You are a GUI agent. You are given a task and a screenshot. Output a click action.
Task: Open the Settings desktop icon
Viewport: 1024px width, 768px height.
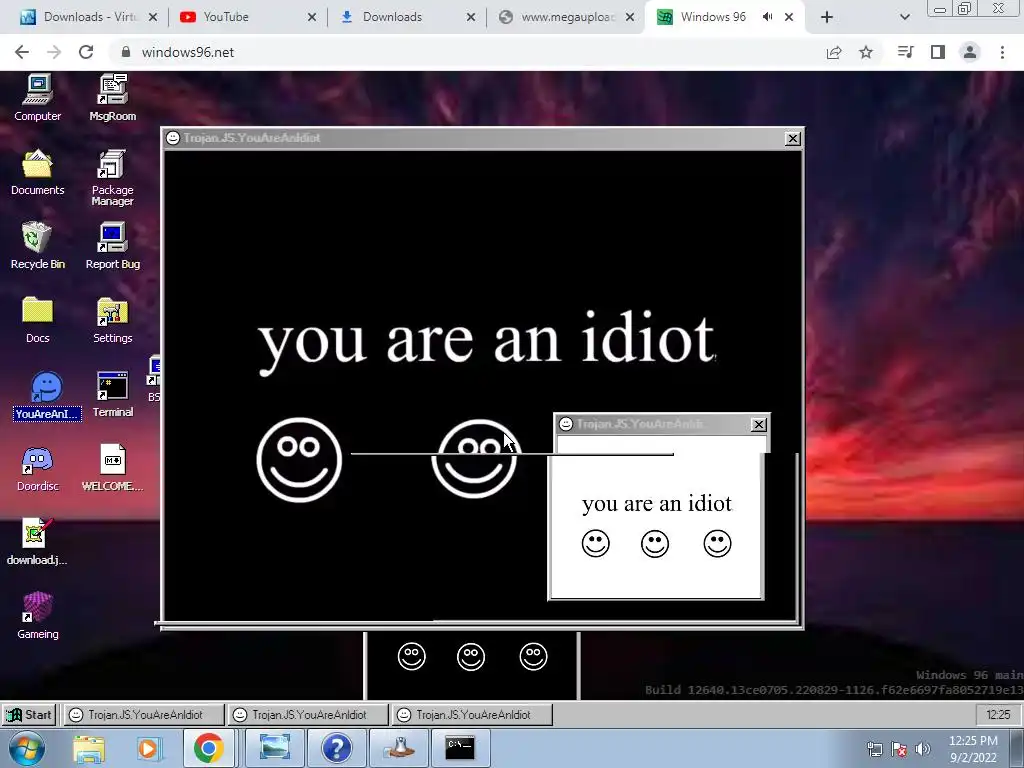112,320
